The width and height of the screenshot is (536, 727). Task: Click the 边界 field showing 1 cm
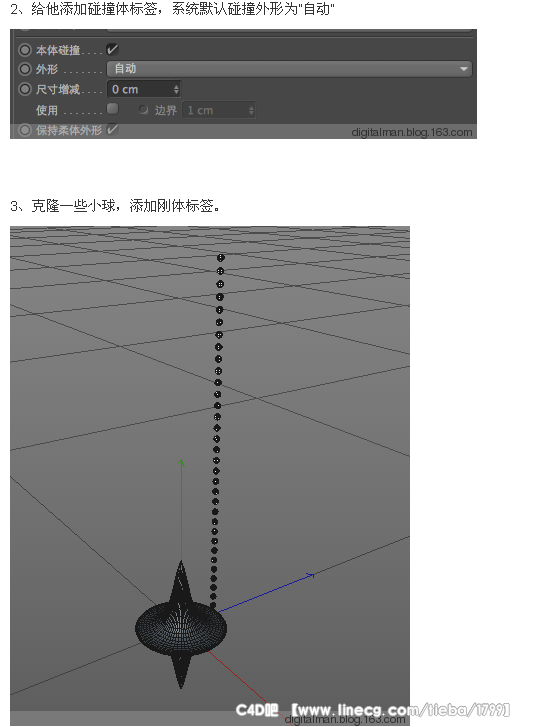[218, 110]
